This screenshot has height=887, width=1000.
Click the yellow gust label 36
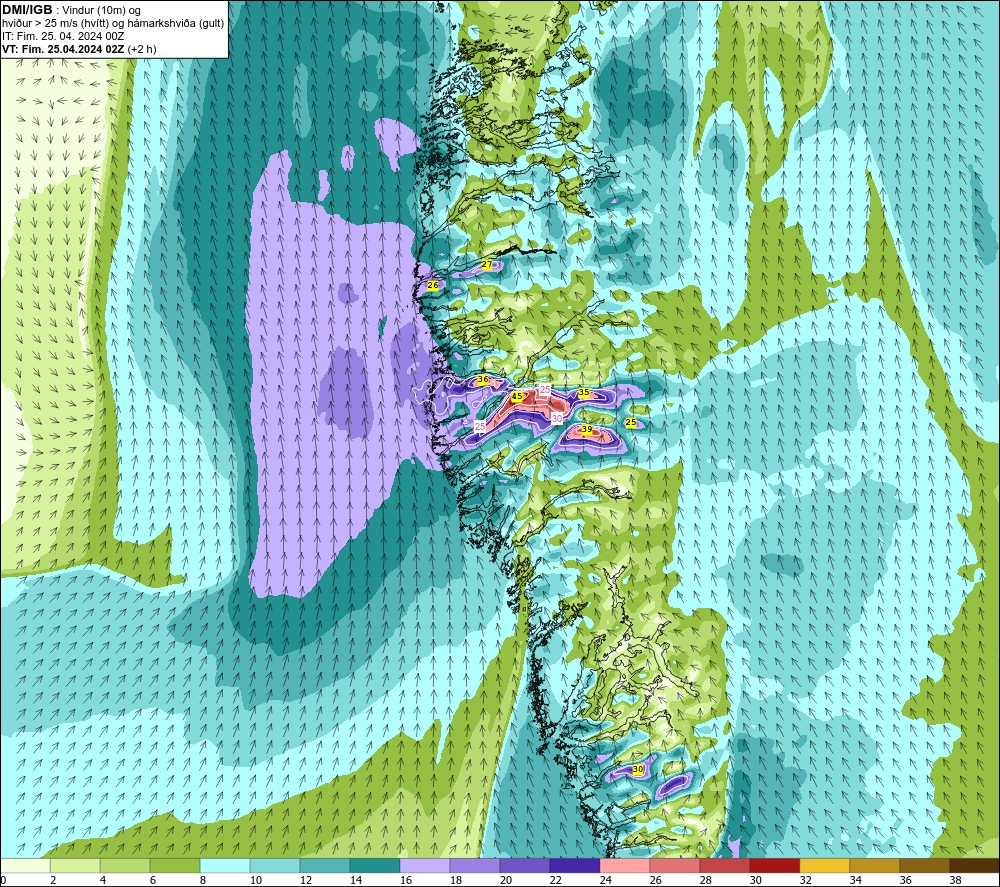point(483,379)
